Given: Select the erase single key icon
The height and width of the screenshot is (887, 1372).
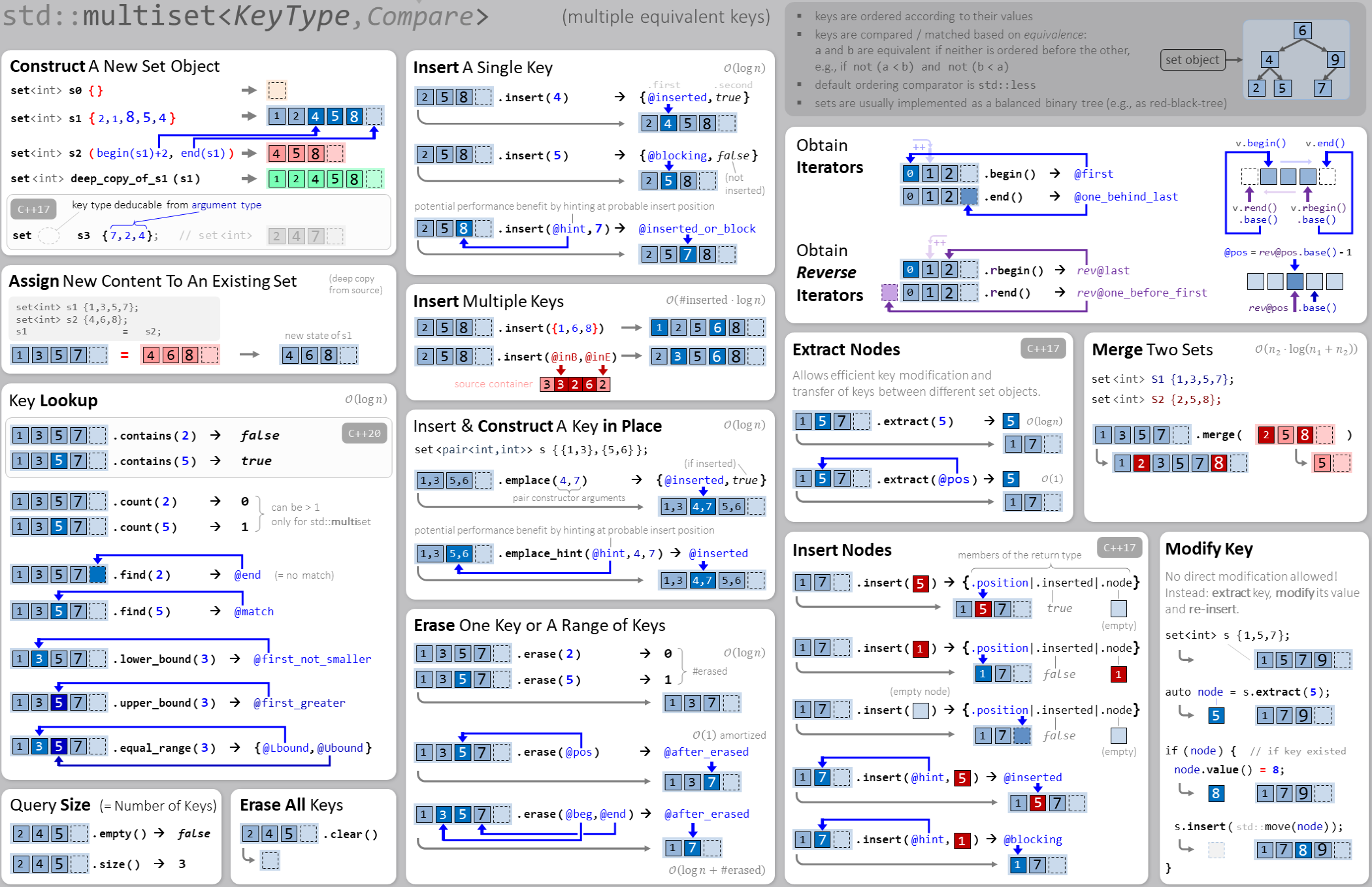Looking at the screenshot, I should coord(474,680).
